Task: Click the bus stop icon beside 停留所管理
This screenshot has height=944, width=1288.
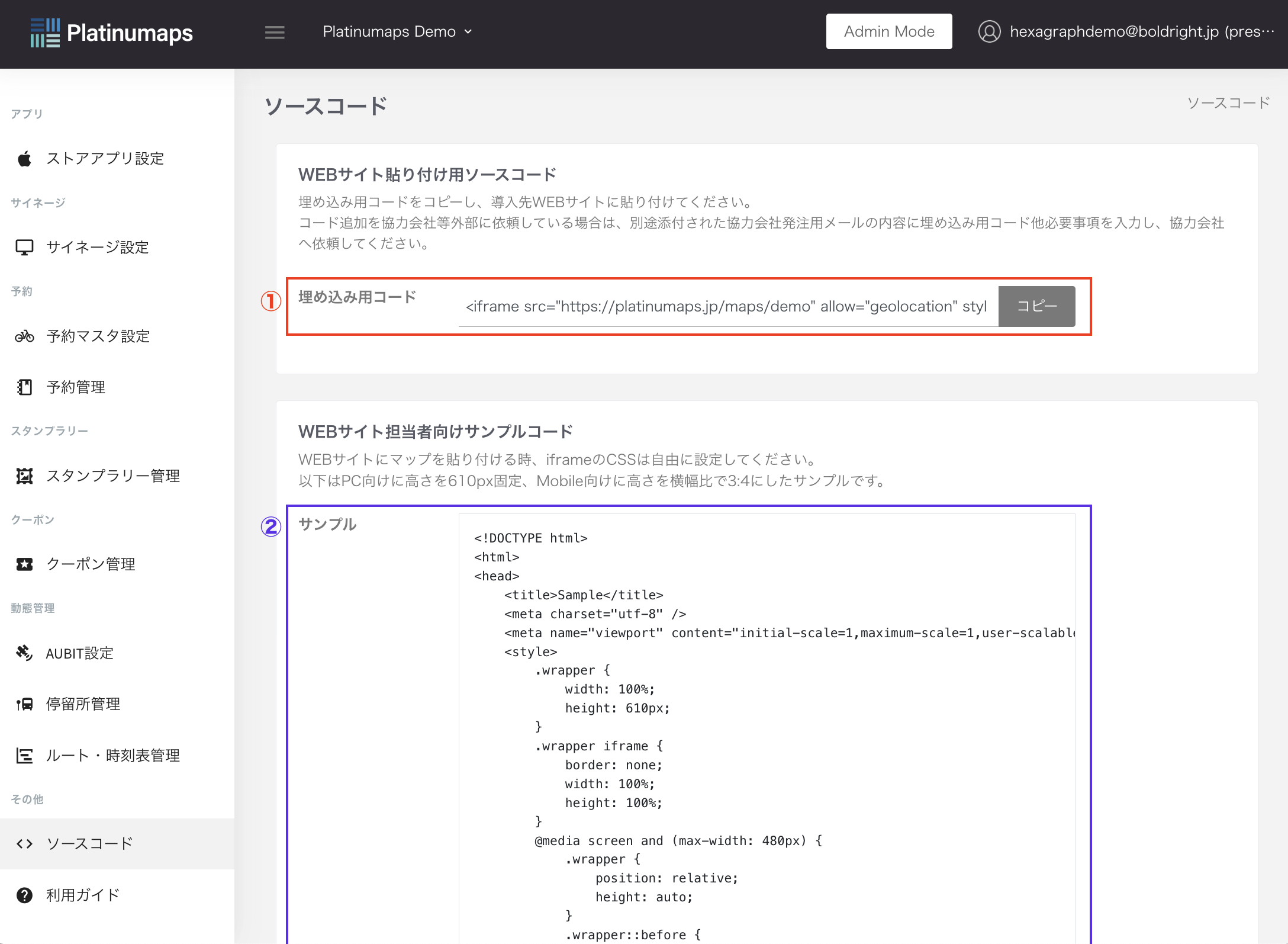Action: tap(24, 704)
